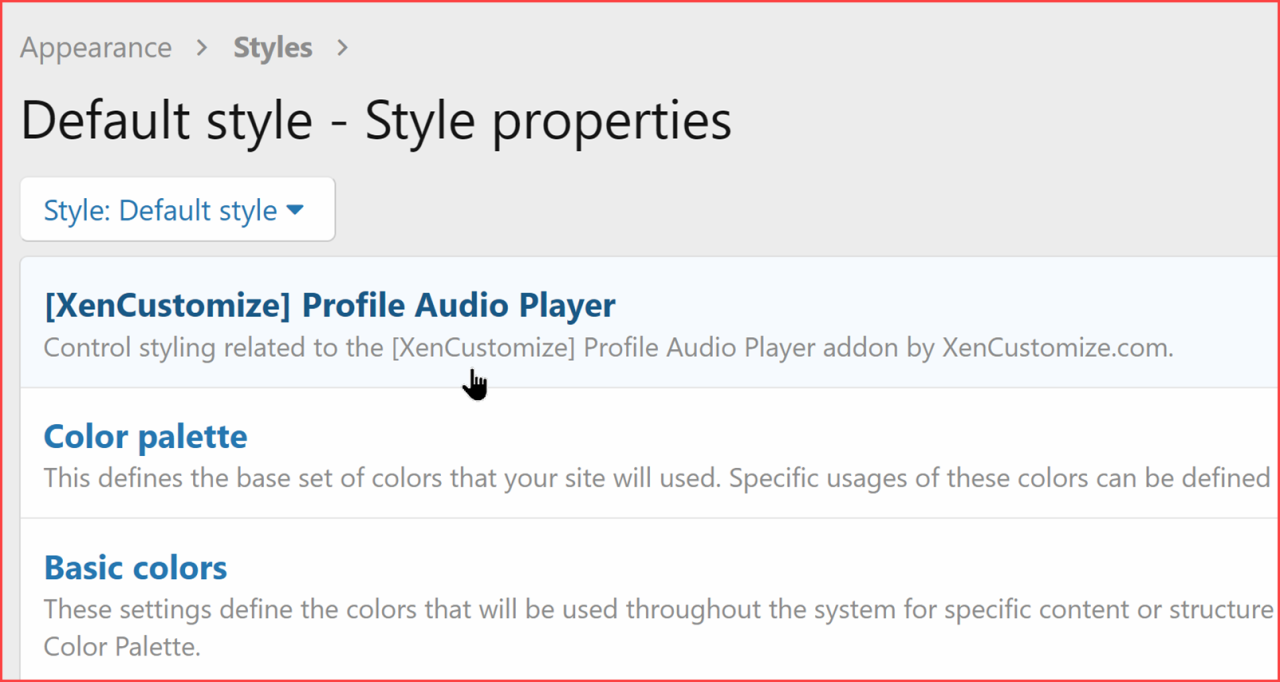Click the Style: Default style button label

point(160,209)
